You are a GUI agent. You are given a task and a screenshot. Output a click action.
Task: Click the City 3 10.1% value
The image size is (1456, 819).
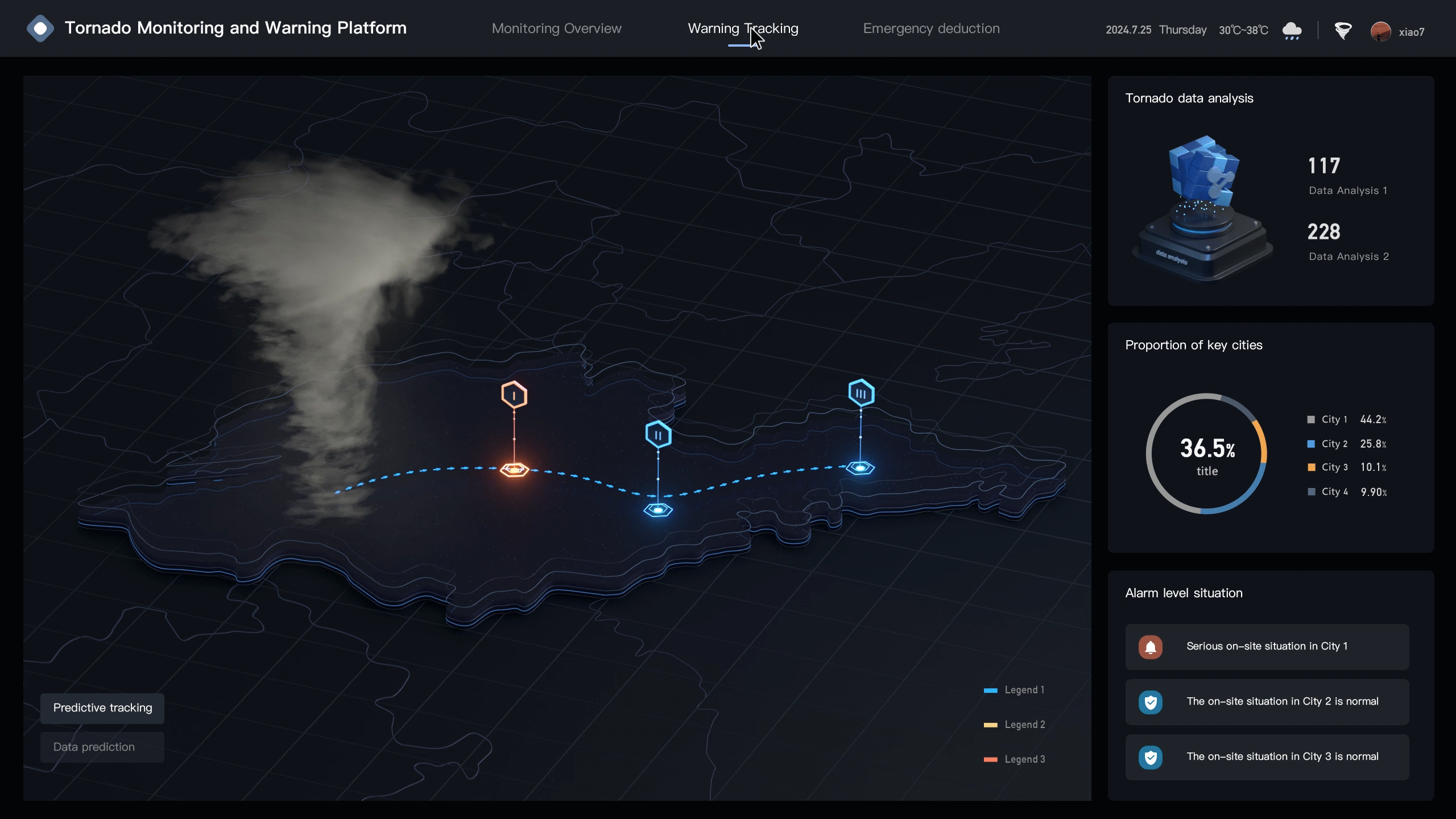pyautogui.click(x=1373, y=468)
